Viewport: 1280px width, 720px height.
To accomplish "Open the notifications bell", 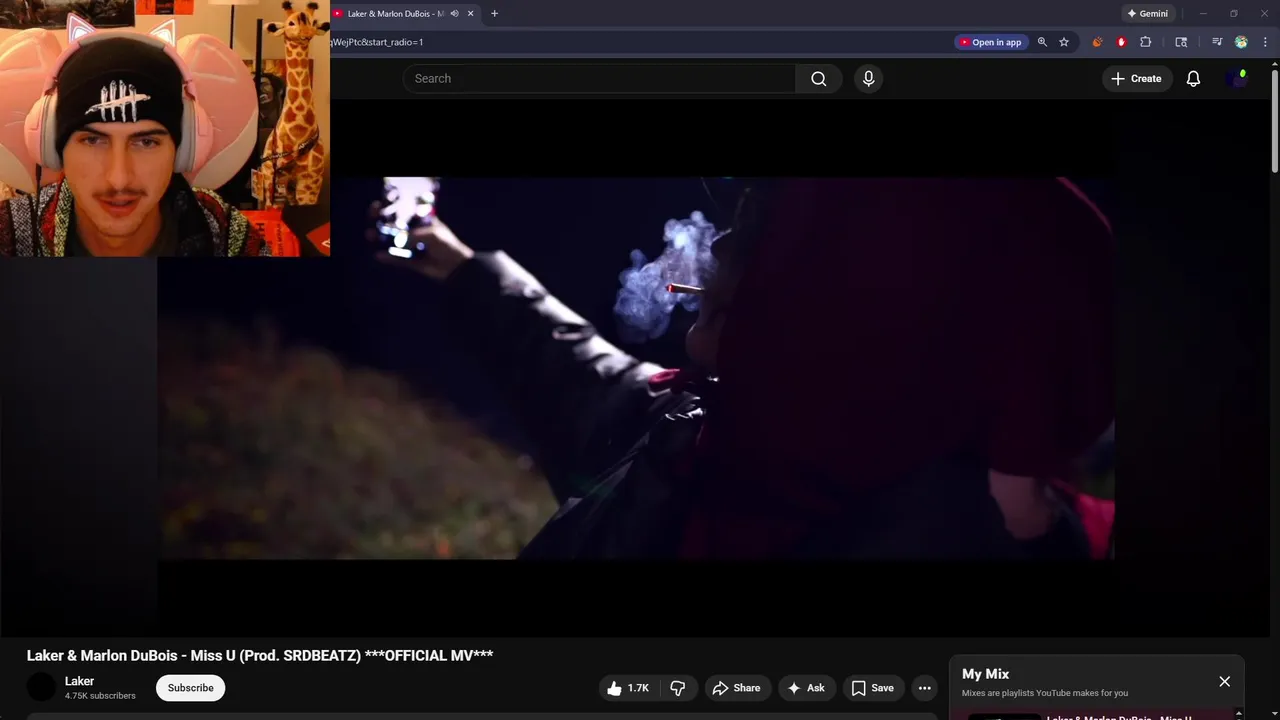I will (x=1193, y=78).
